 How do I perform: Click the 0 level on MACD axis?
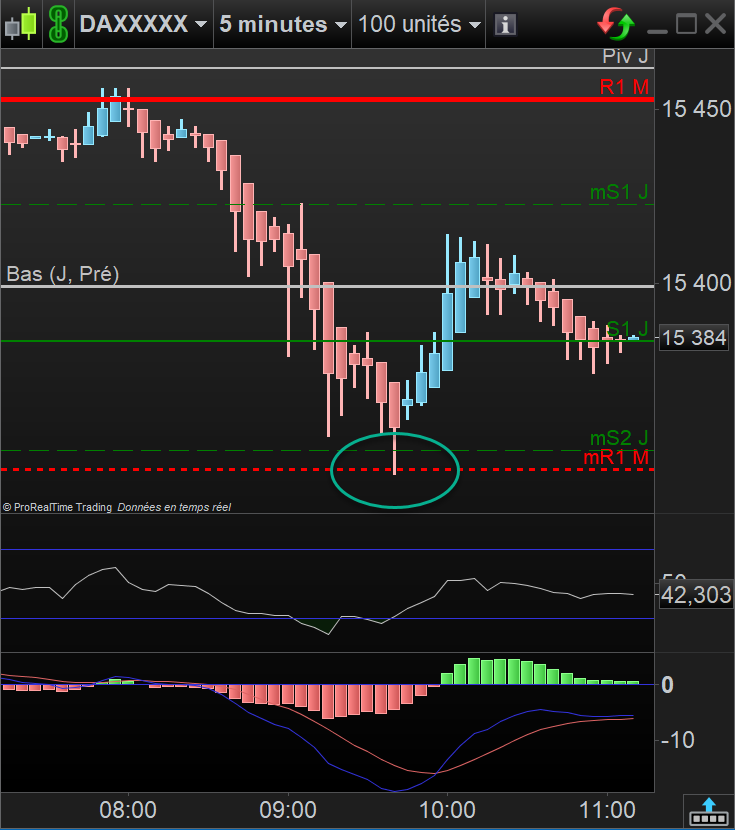click(667, 685)
